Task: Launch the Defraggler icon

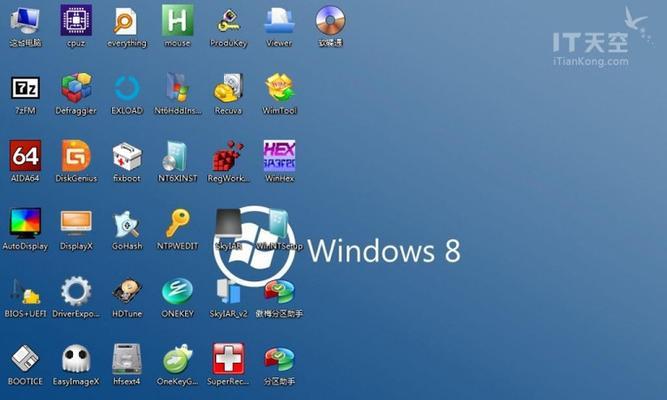Action: tap(76, 88)
